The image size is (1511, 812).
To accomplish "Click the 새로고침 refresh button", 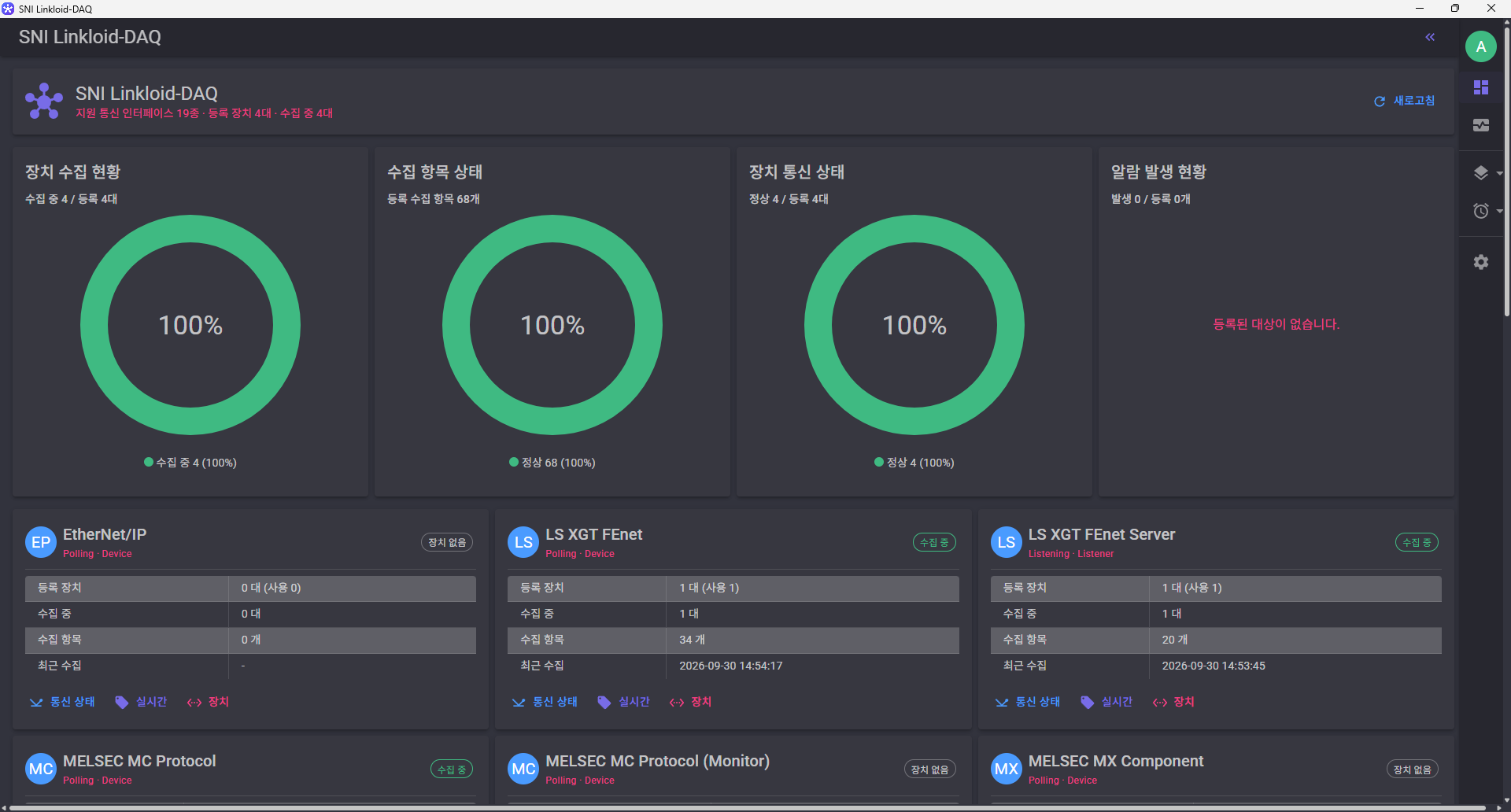I will pos(1405,101).
